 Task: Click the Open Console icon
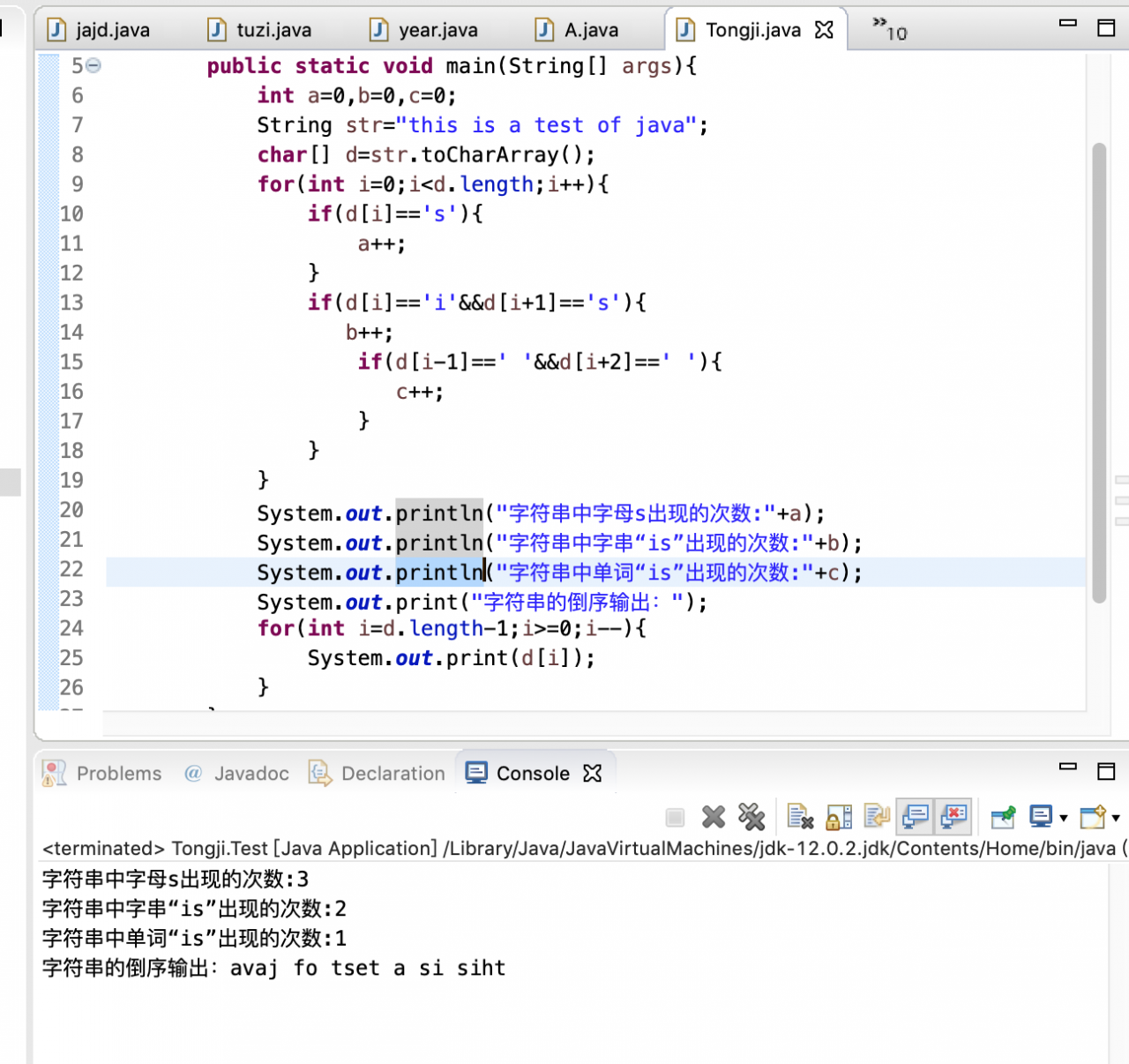pyautogui.click(x=1093, y=818)
